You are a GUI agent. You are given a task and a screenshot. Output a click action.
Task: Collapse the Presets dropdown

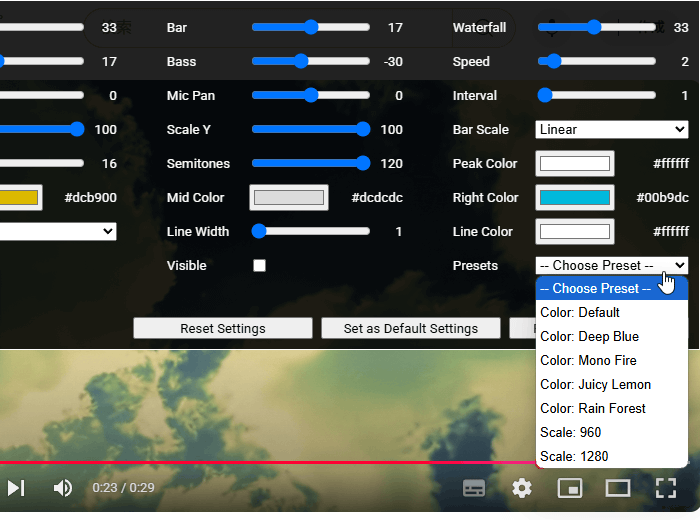pyautogui.click(x=612, y=266)
